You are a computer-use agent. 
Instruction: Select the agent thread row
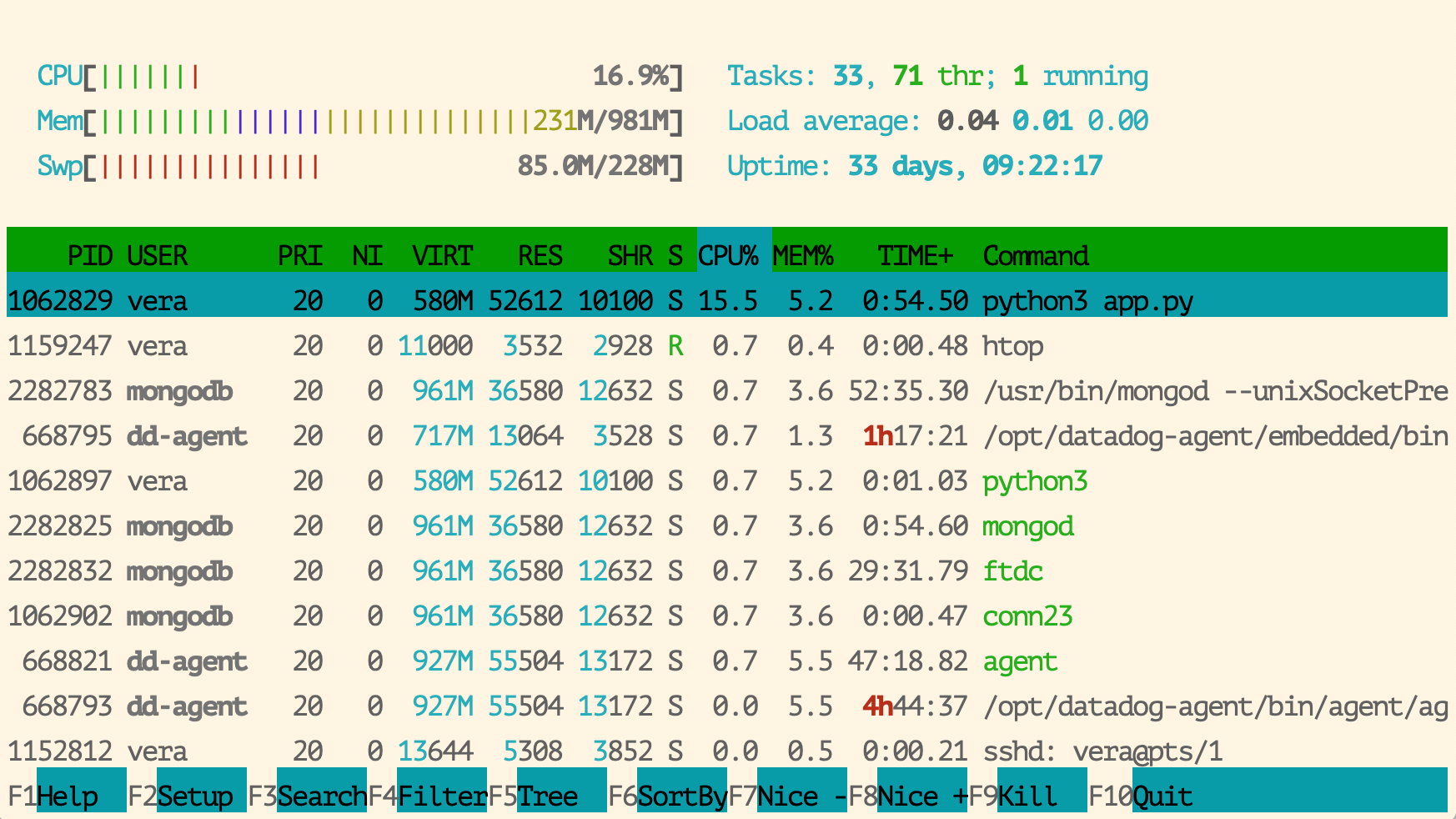(727, 661)
